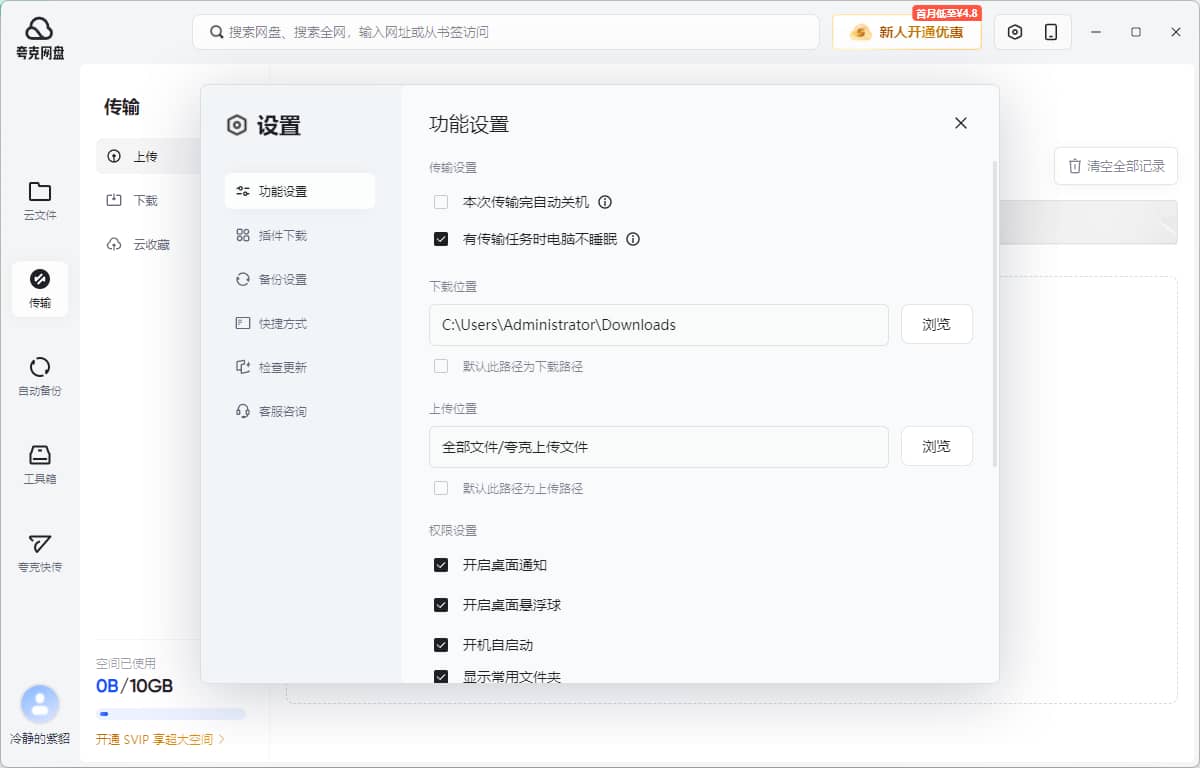Check 默认此路径为上传路径
The image size is (1200, 768).
tap(441, 488)
